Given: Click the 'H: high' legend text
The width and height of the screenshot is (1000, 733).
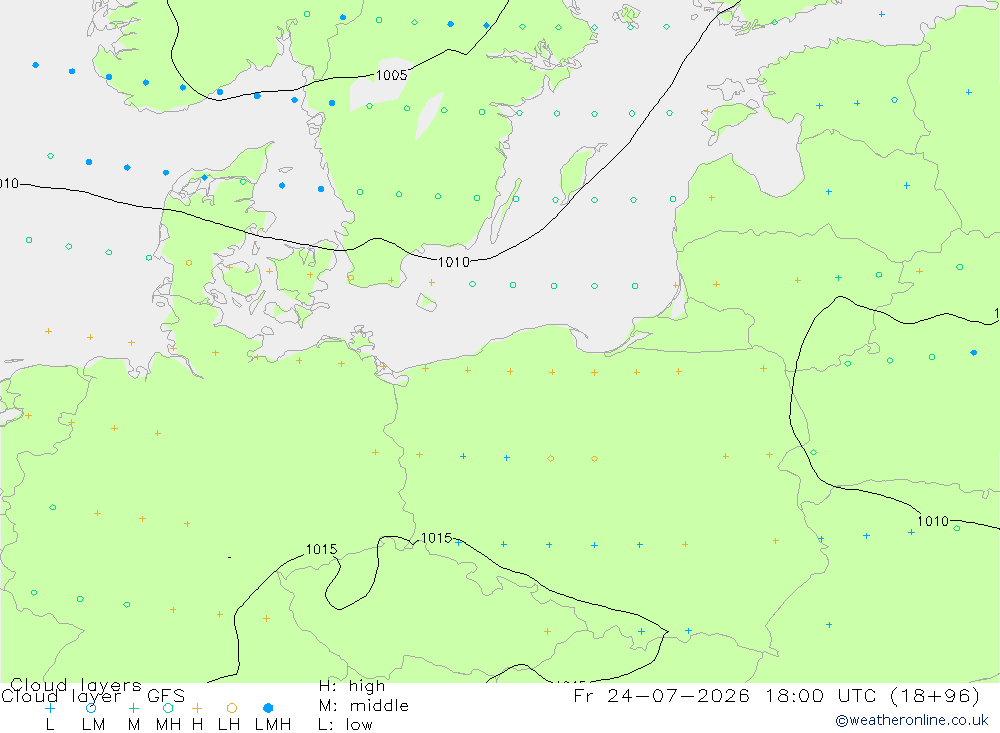Looking at the screenshot, I should tap(352, 686).
